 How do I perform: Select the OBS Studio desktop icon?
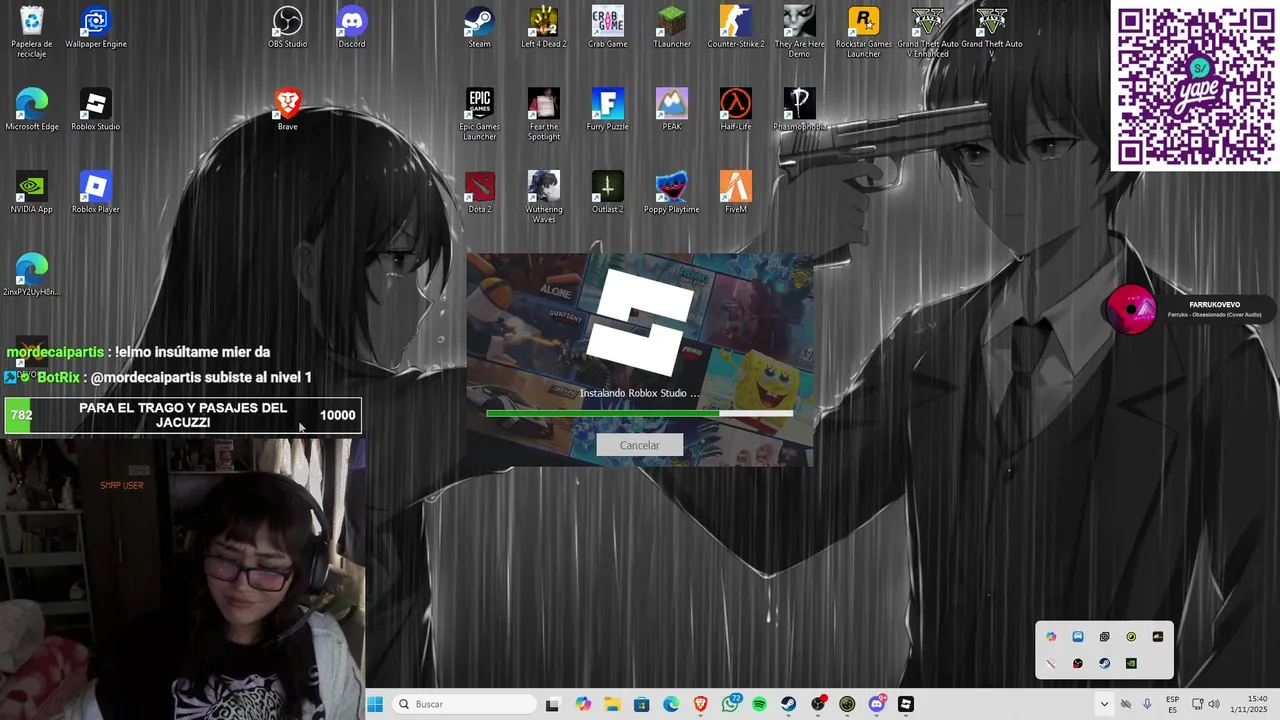(288, 28)
